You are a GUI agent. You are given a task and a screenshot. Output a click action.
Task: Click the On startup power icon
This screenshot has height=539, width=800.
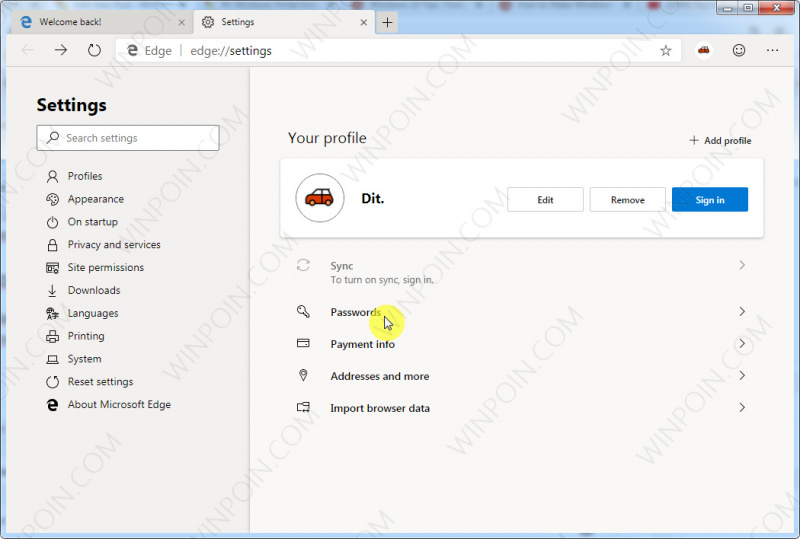(x=52, y=223)
